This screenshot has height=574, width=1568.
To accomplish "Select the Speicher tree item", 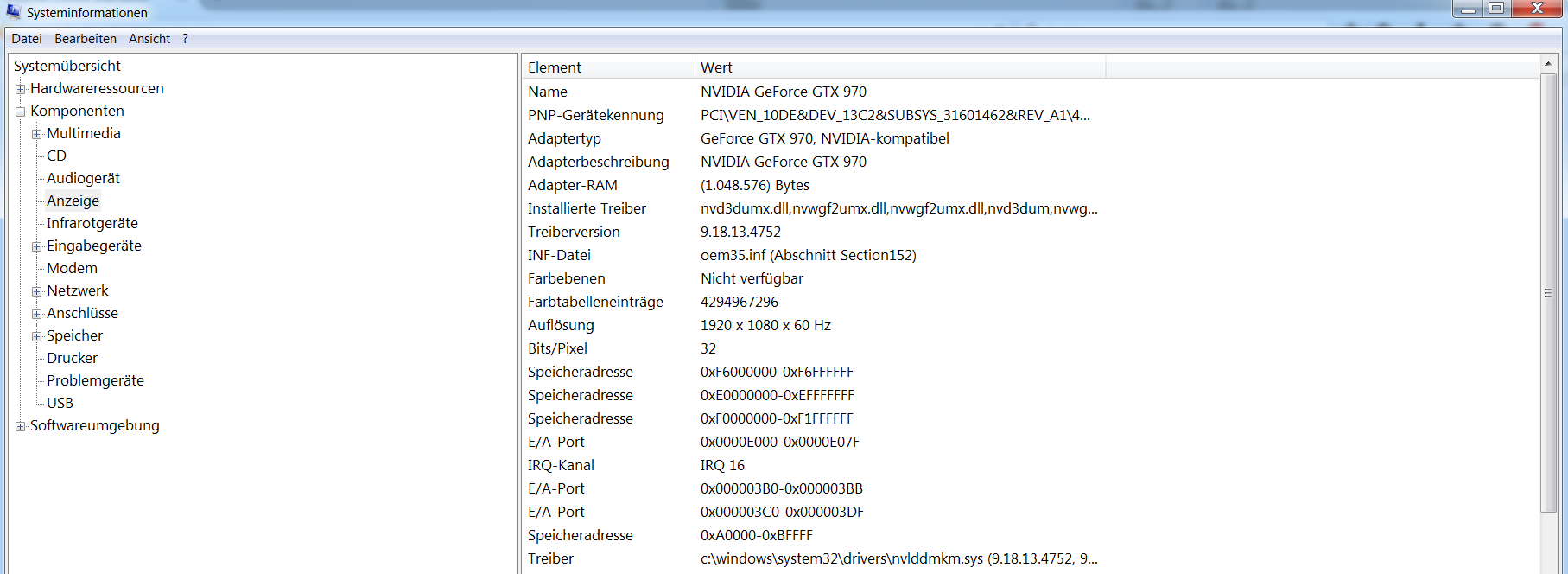I will click(74, 335).
